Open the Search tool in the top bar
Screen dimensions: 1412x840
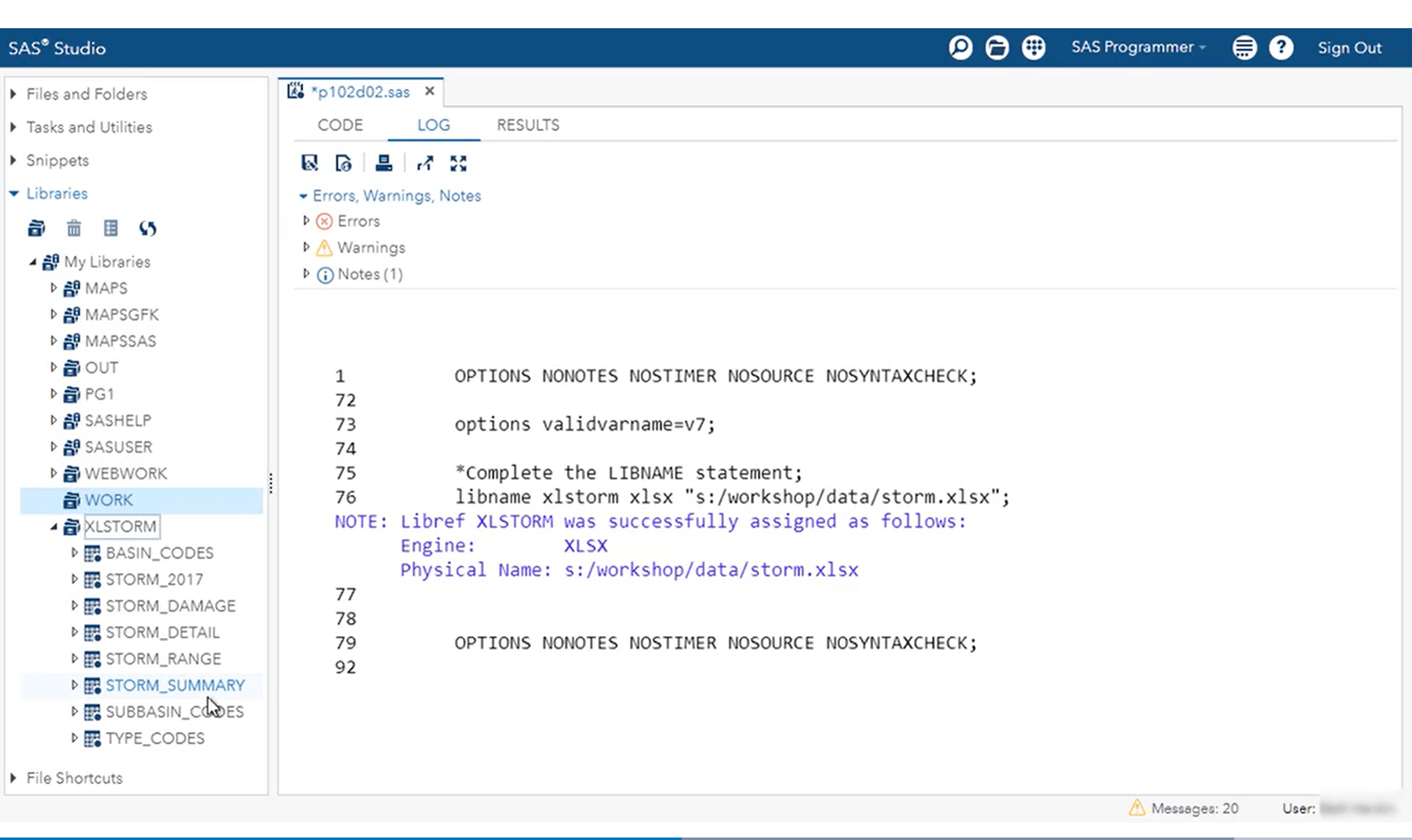[960, 47]
